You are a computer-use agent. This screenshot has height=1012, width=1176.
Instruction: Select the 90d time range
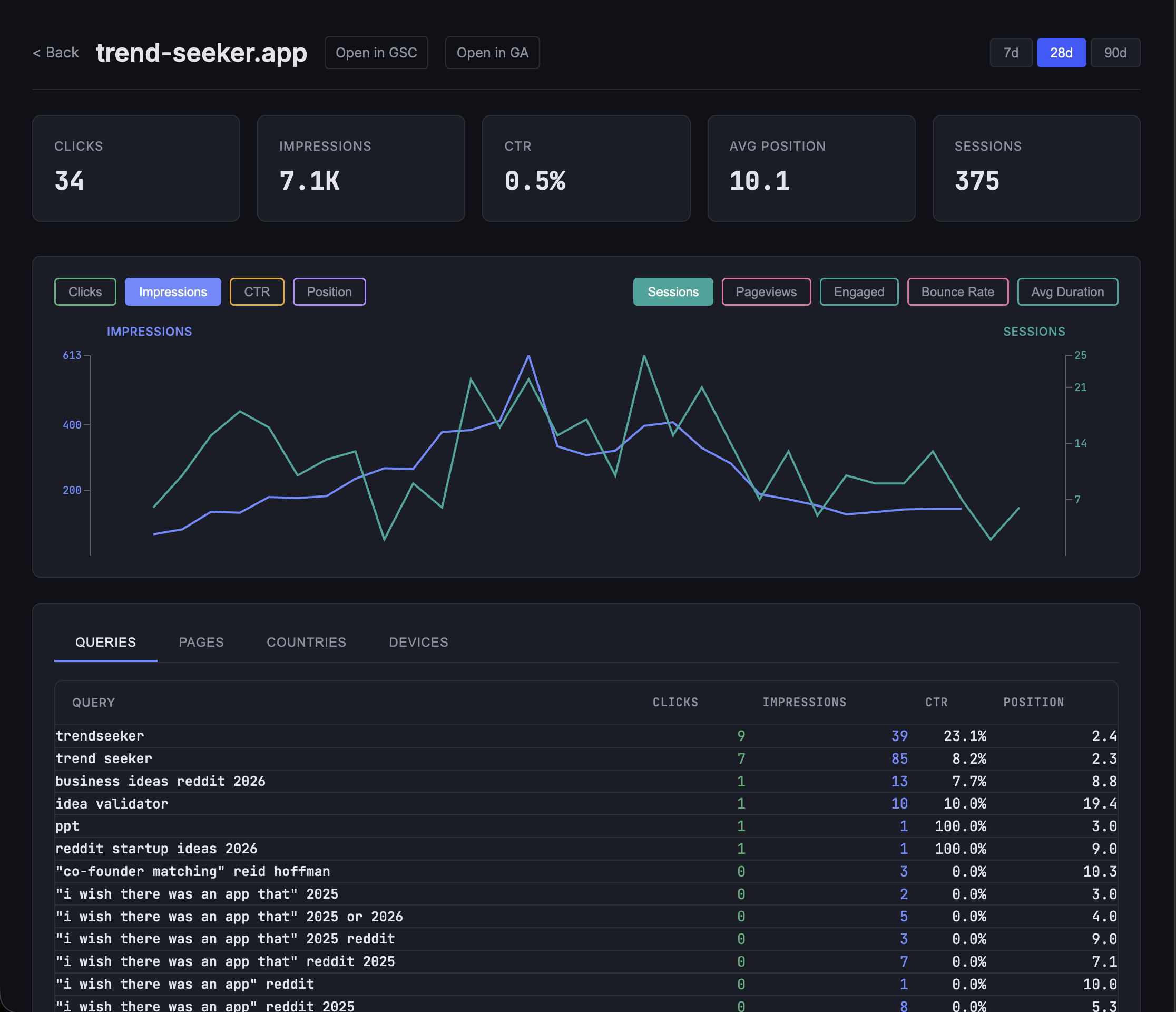[x=1115, y=53]
